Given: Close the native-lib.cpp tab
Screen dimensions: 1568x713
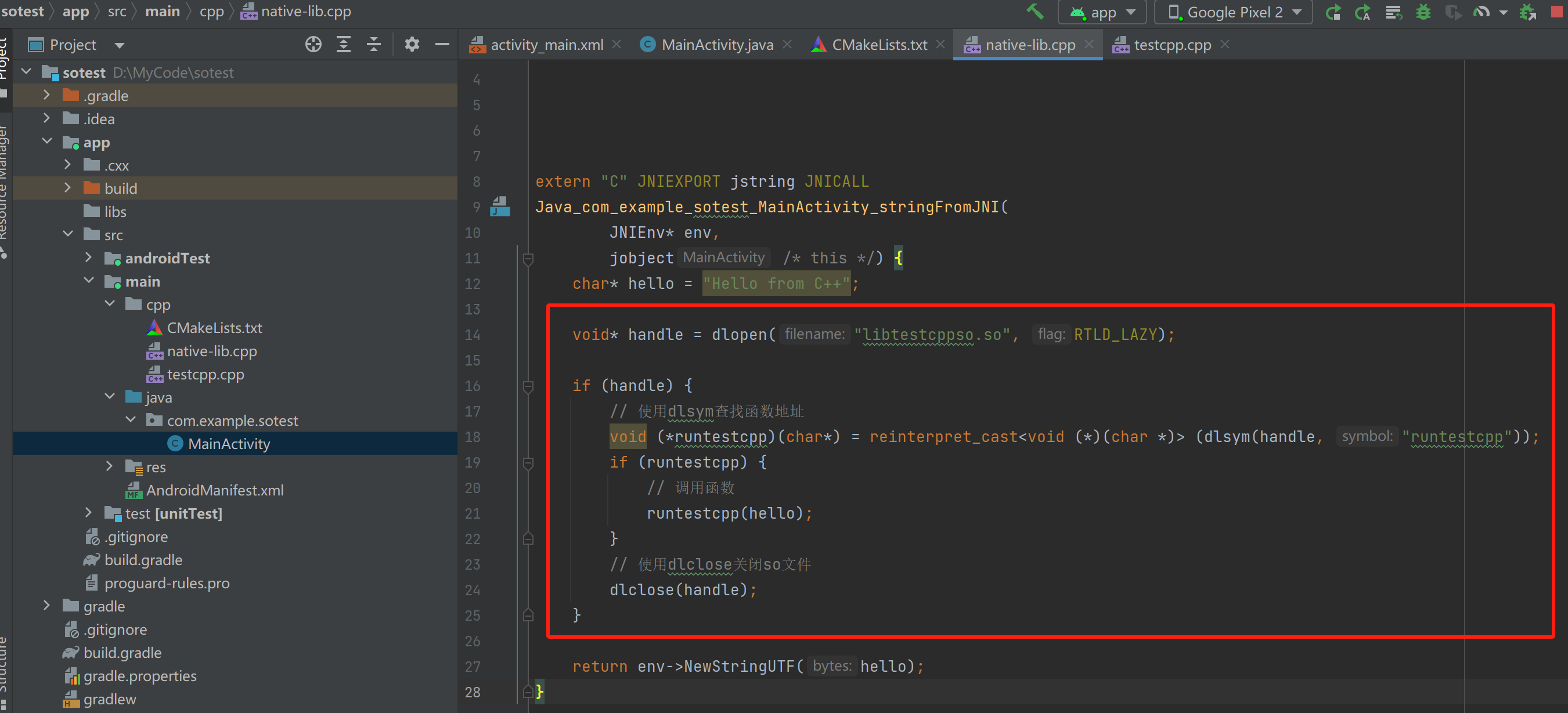Looking at the screenshot, I should 1089,45.
